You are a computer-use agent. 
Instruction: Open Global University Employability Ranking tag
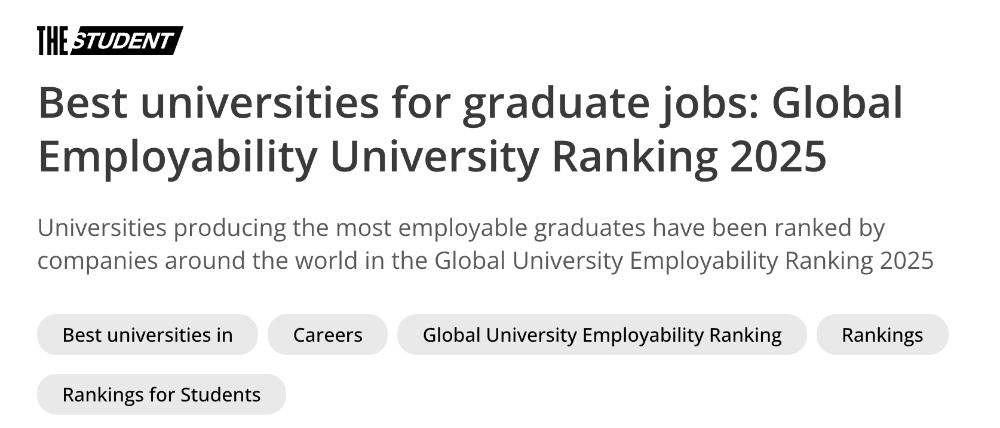(x=602, y=335)
